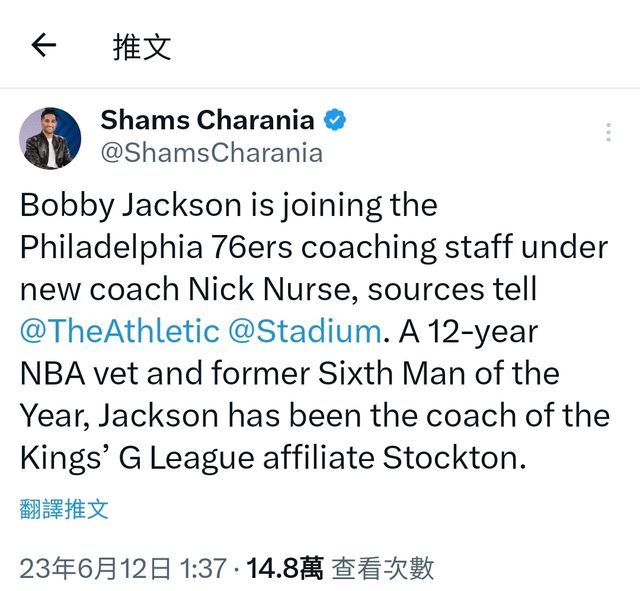Click the 1:37 post time
640x591 pixels.
202,569
